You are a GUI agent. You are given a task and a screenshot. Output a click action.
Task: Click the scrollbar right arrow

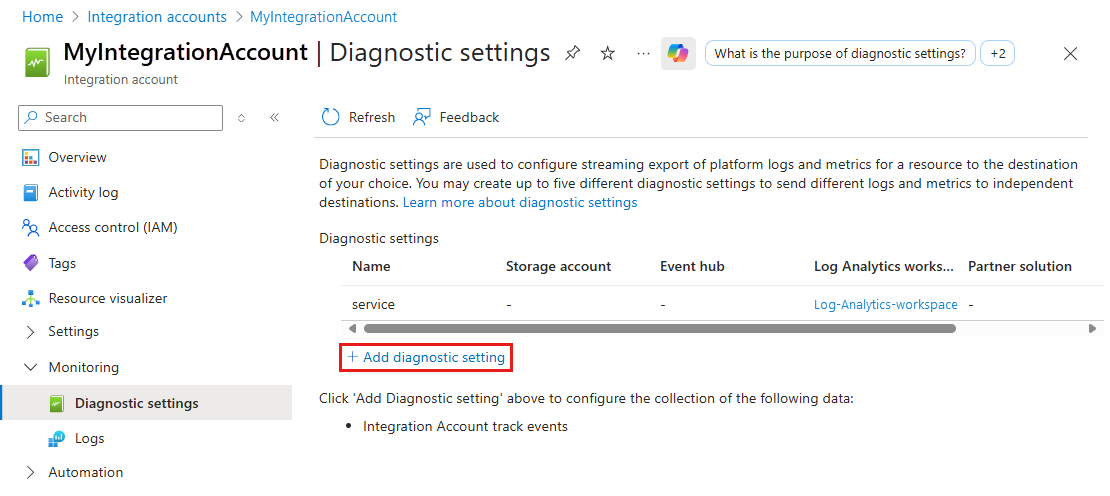coord(1092,328)
